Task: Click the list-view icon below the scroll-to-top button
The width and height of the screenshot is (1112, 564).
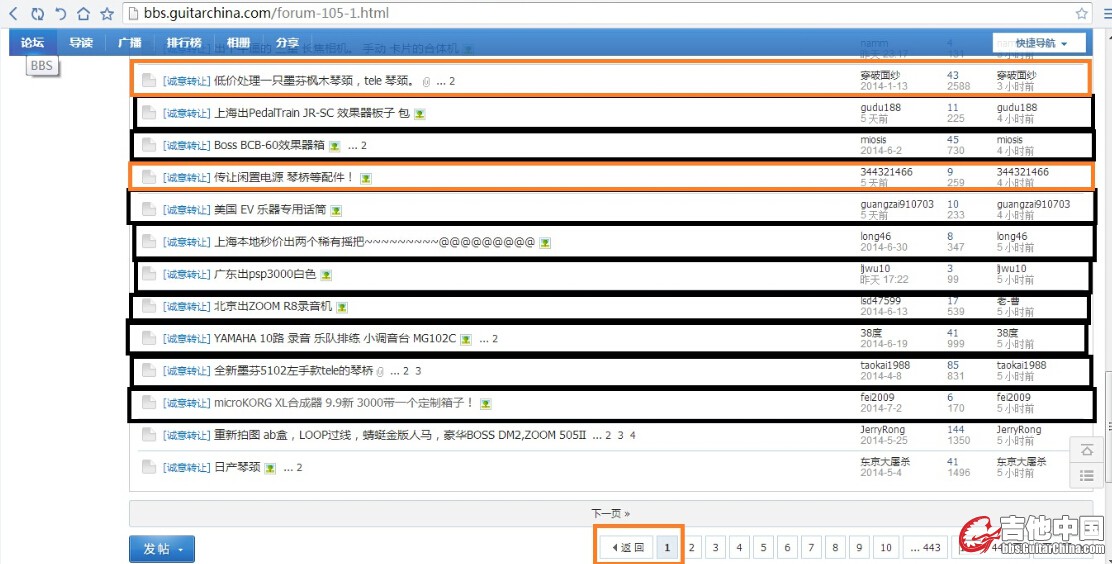Action: coord(1087,476)
